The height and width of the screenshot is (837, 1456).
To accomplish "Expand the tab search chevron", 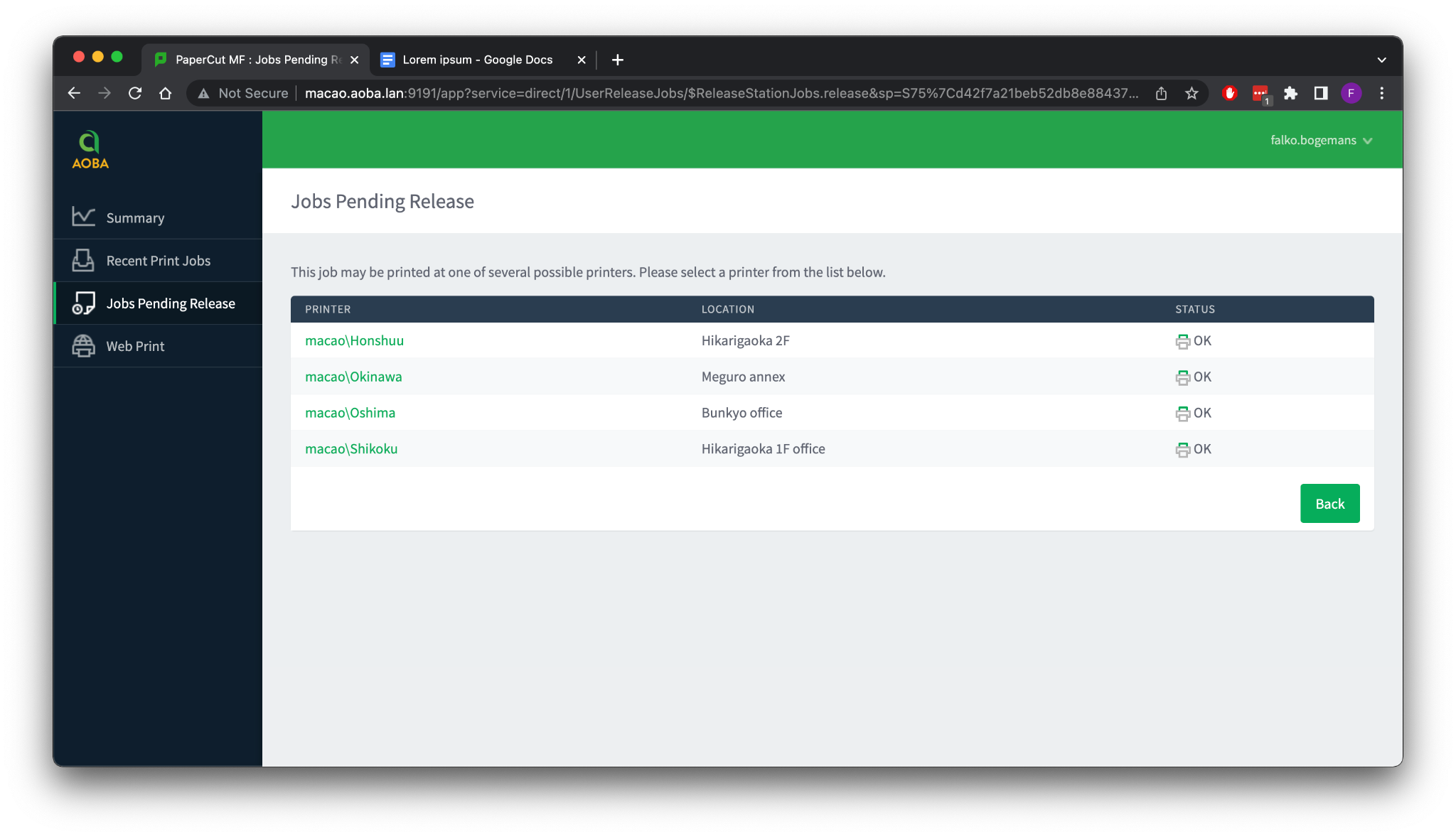I will [x=1381, y=60].
